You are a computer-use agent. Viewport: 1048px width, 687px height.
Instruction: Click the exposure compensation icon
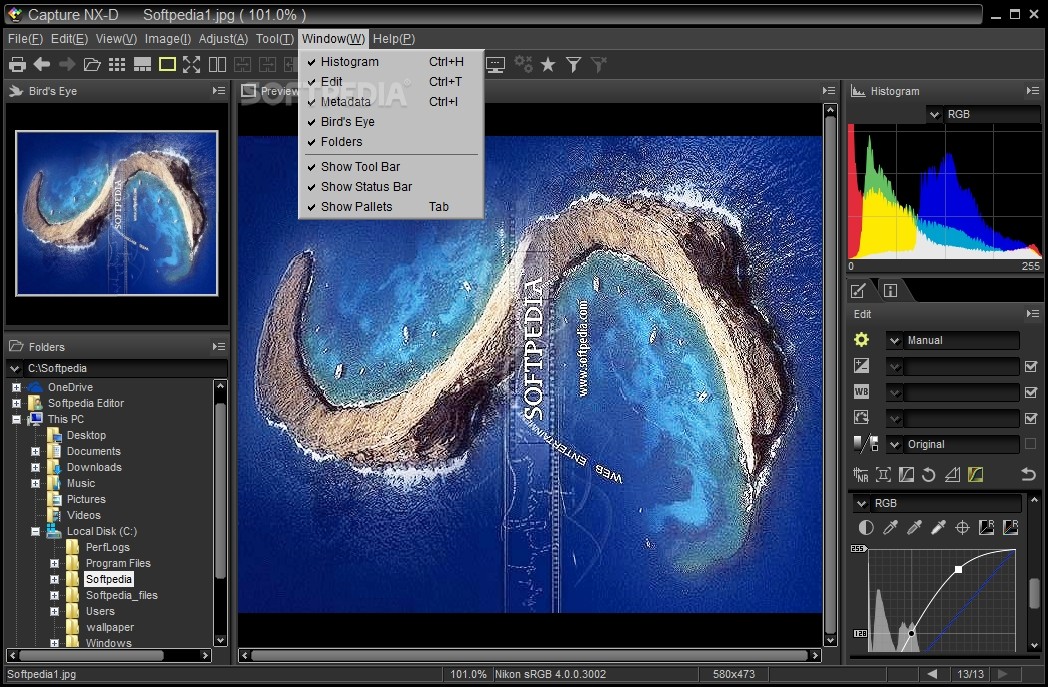pyautogui.click(x=862, y=366)
